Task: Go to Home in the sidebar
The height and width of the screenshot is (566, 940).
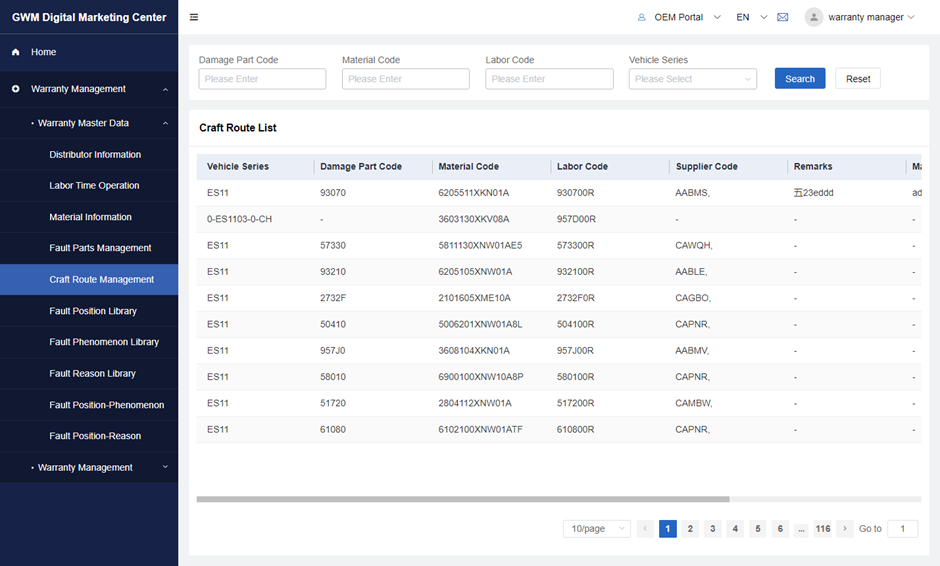Action: coord(89,52)
